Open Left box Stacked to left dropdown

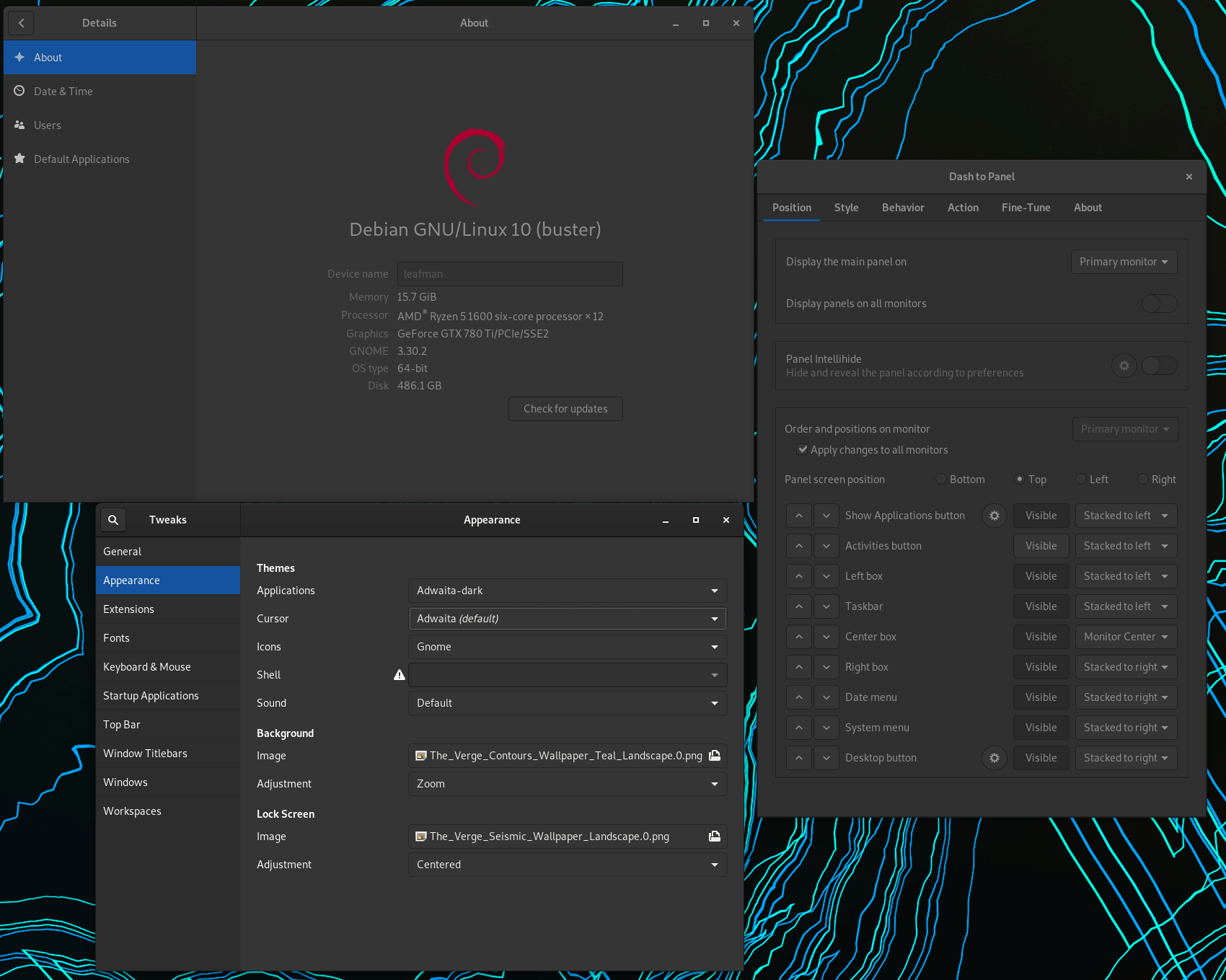click(1126, 576)
